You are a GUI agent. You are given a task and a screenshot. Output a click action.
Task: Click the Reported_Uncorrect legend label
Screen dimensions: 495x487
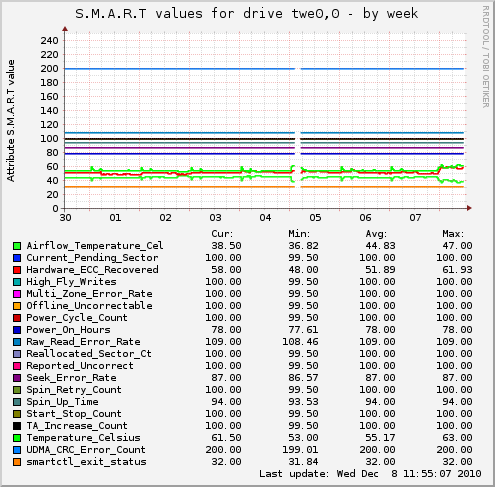point(80,366)
